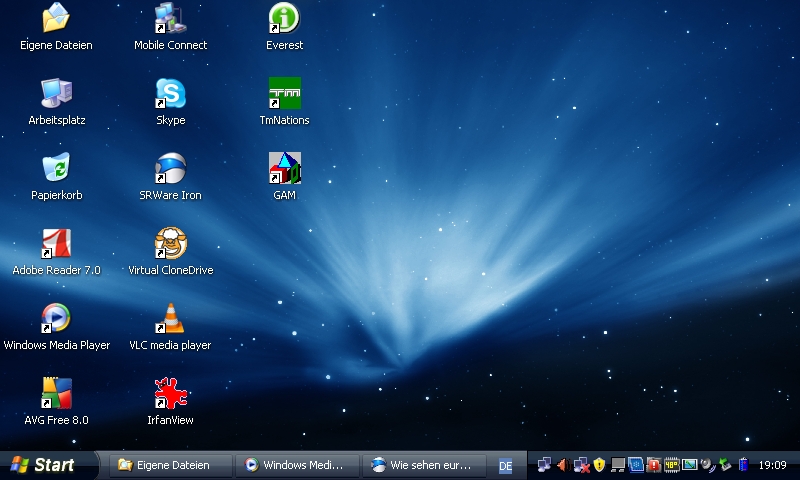Open the Adobe Reader 7.0 shortcut
Viewport: 800px width, 480px height.
pyautogui.click(x=56, y=244)
